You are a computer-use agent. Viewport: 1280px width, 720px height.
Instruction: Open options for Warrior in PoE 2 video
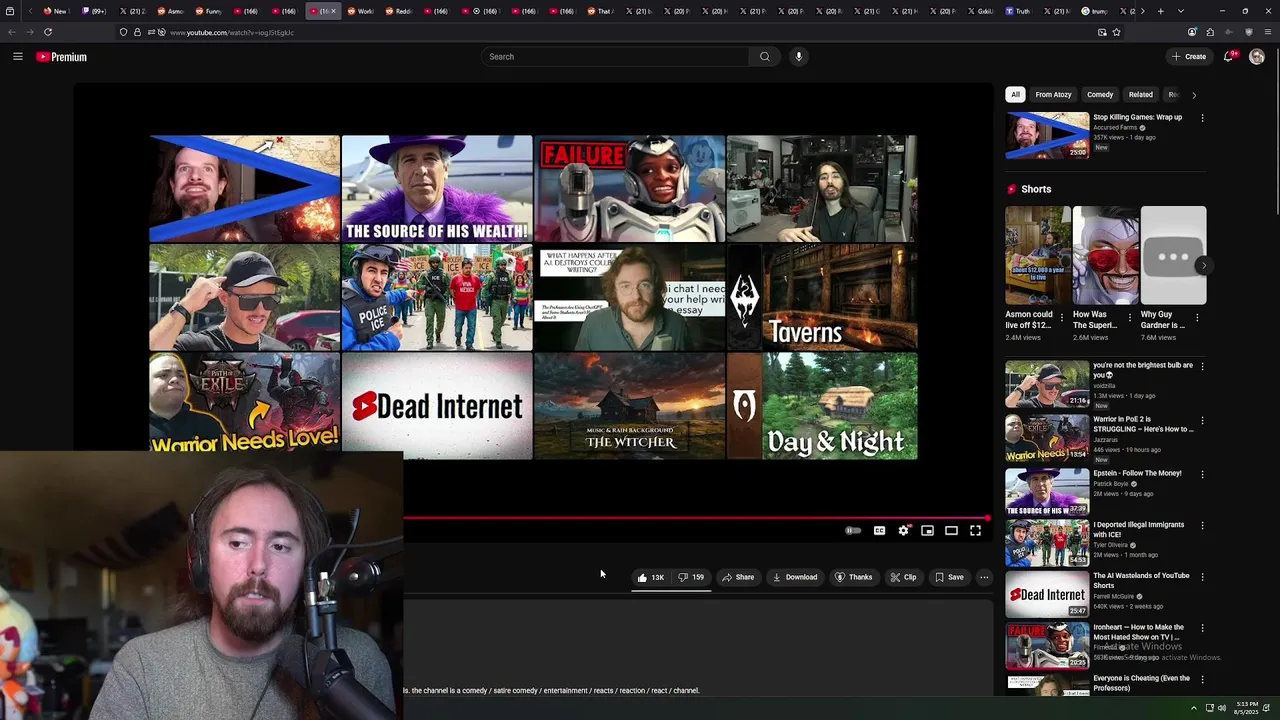1202,420
